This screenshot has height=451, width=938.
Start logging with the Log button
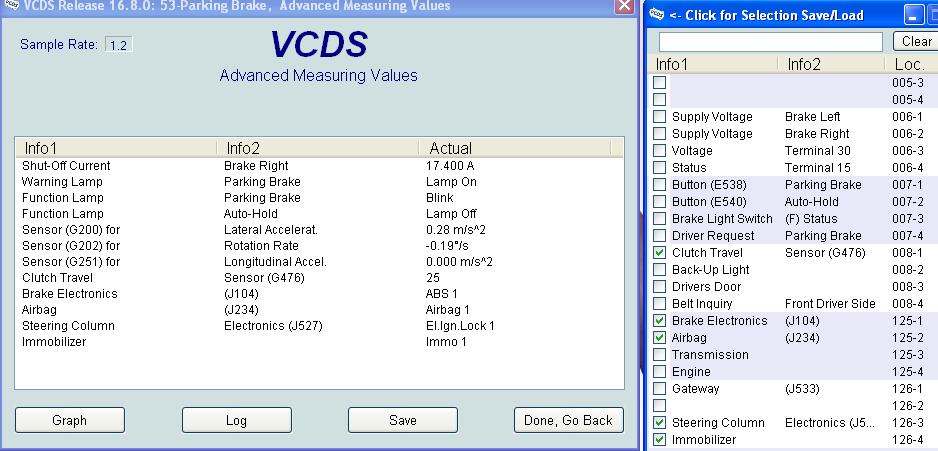coord(236,420)
